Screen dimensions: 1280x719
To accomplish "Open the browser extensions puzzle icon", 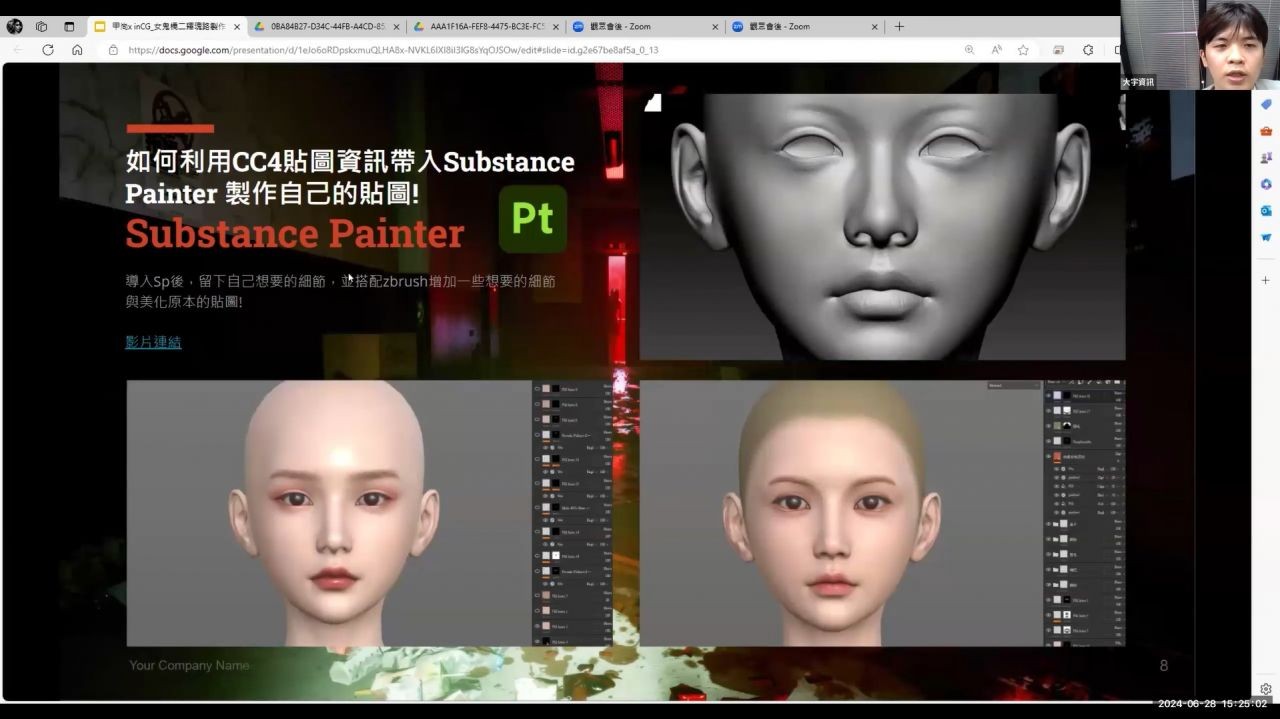I will coord(1088,50).
